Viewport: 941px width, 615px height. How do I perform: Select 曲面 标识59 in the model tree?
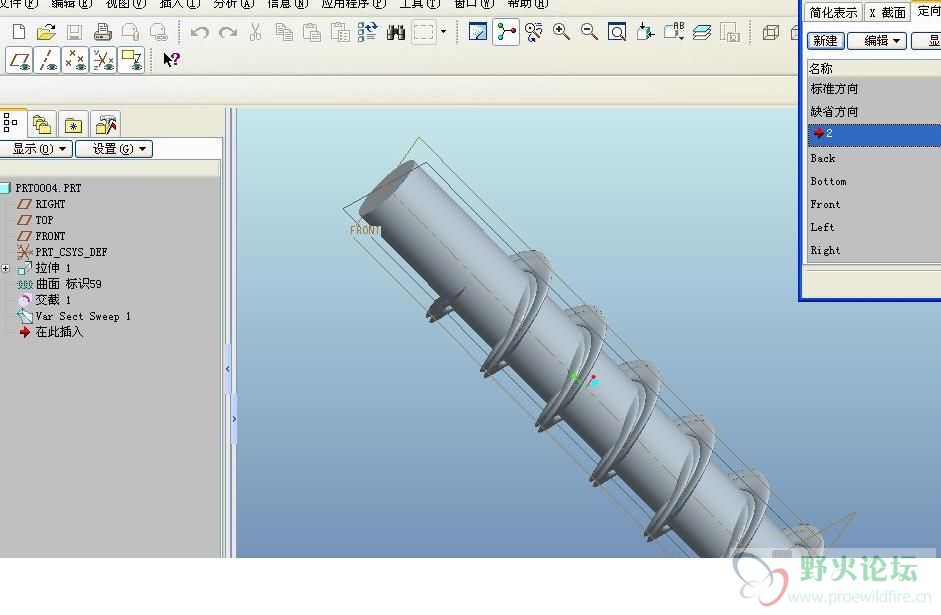tap(68, 284)
